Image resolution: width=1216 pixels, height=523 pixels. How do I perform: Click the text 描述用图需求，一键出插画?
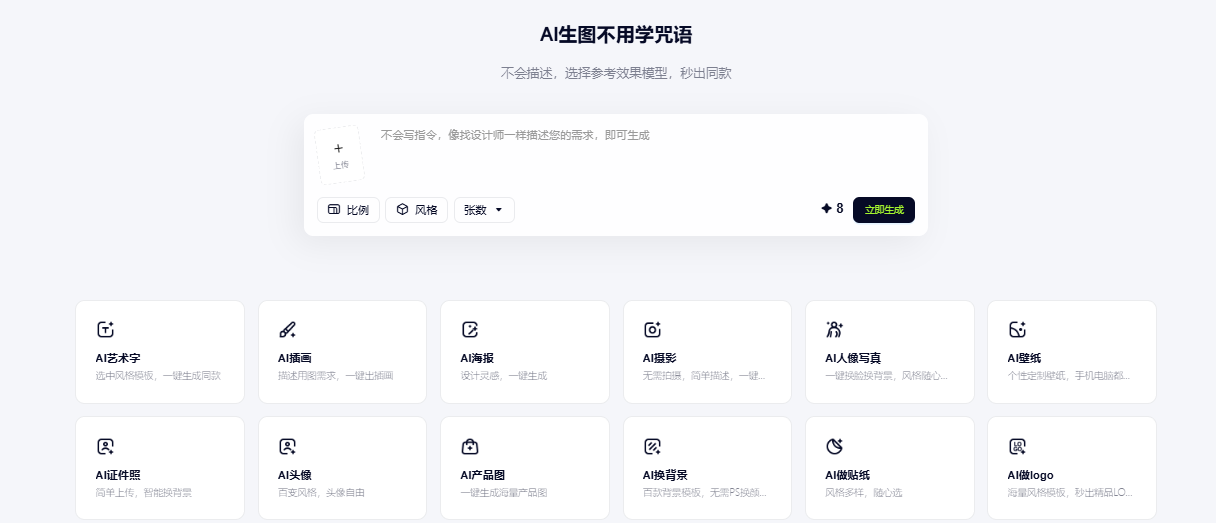coord(335,376)
